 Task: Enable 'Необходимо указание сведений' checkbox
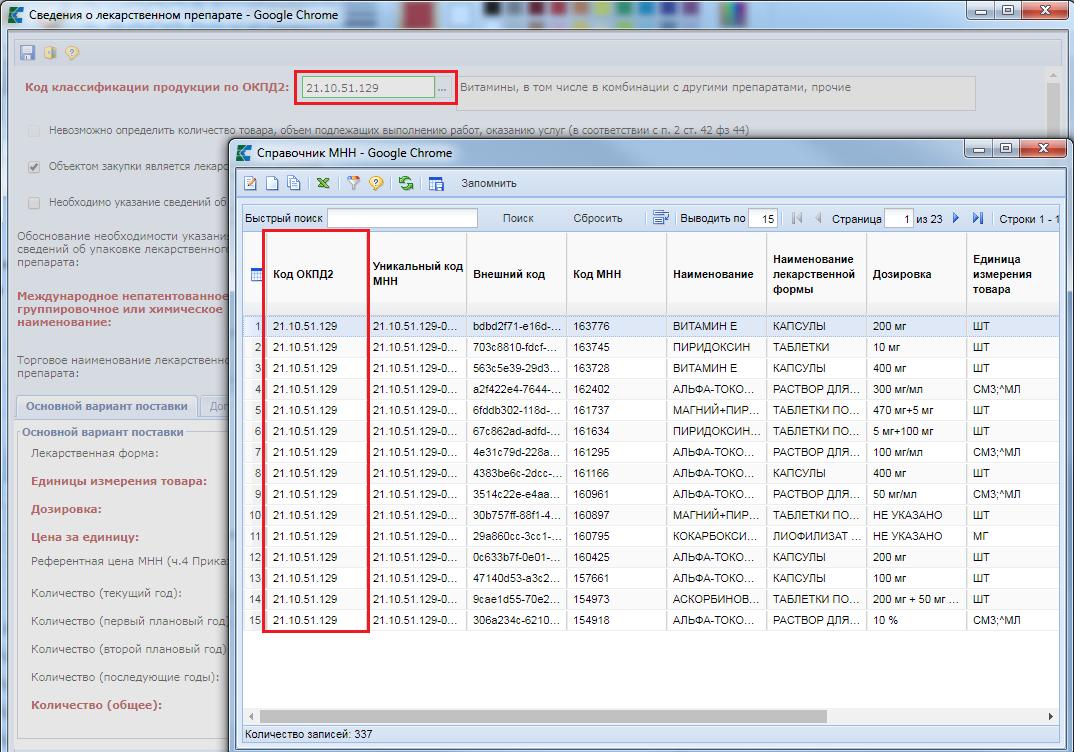coord(35,203)
